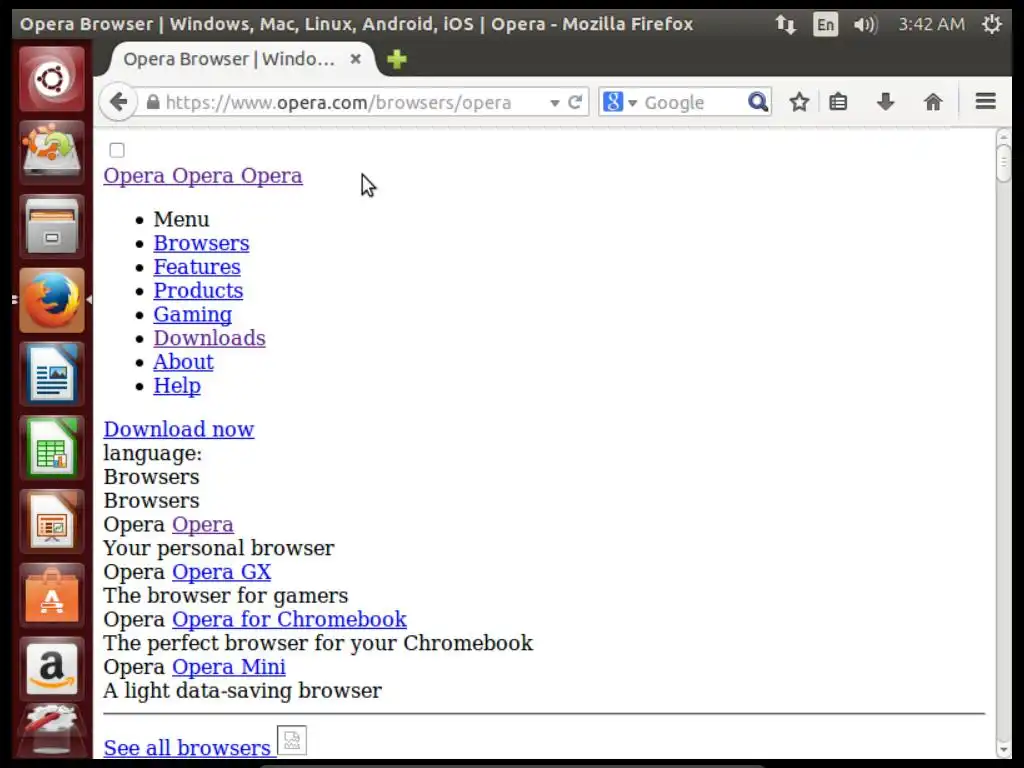Open the Opera for Chromebook link
Viewport: 1024px width, 768px height.
point(289,619)
